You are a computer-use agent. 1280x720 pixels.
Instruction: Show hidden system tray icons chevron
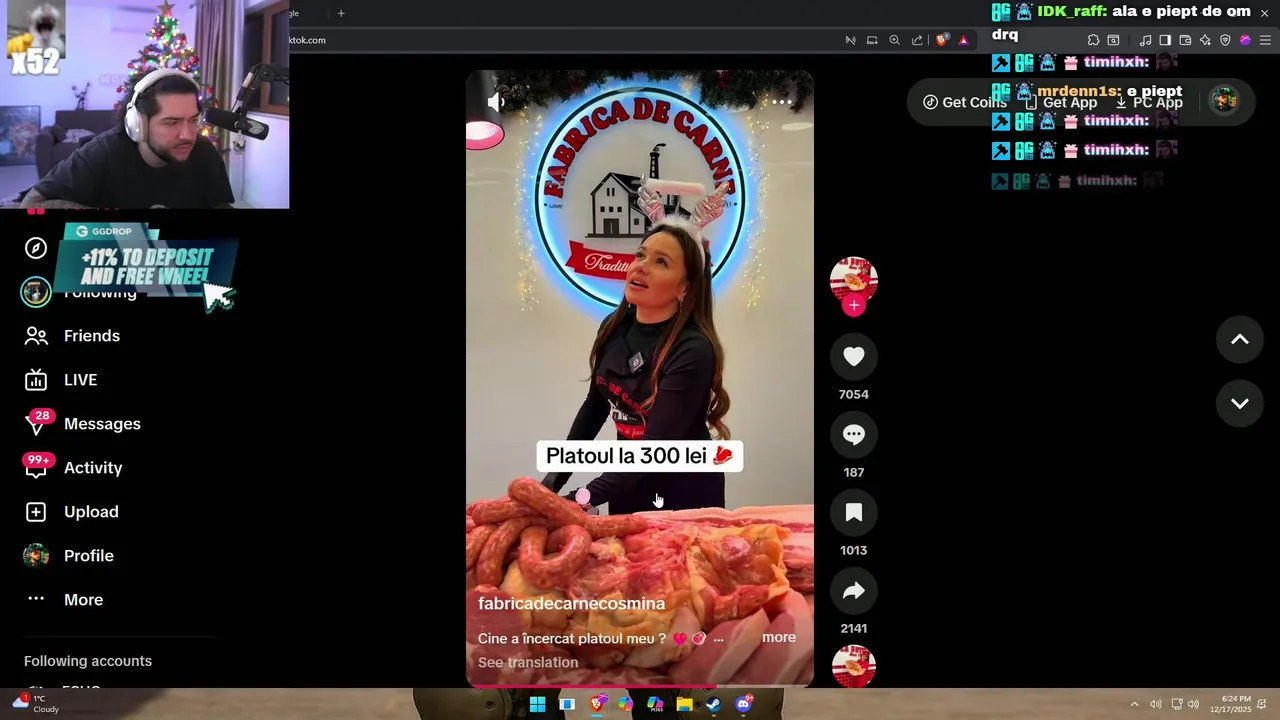click(x=1134, y=704)
